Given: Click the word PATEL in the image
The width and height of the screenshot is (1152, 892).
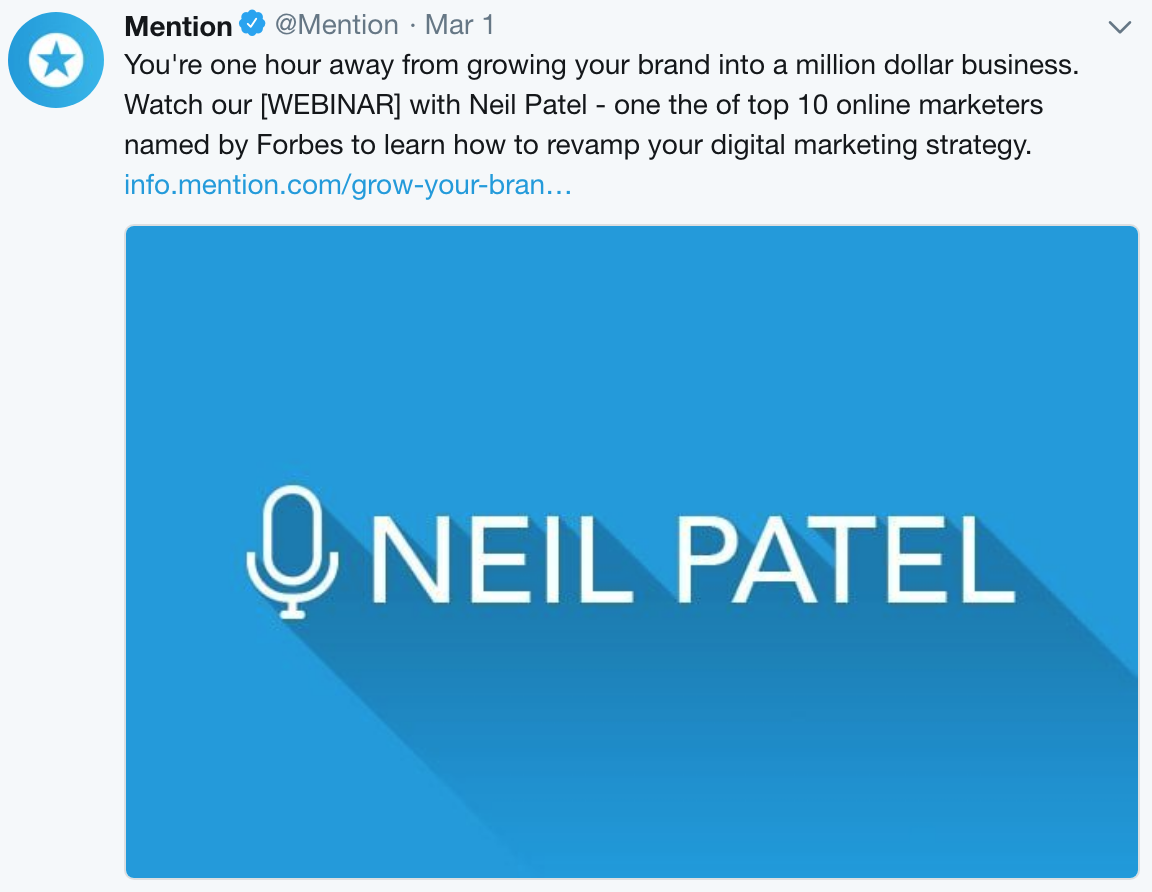Looking at the screenshot, I should pos(846,558).
